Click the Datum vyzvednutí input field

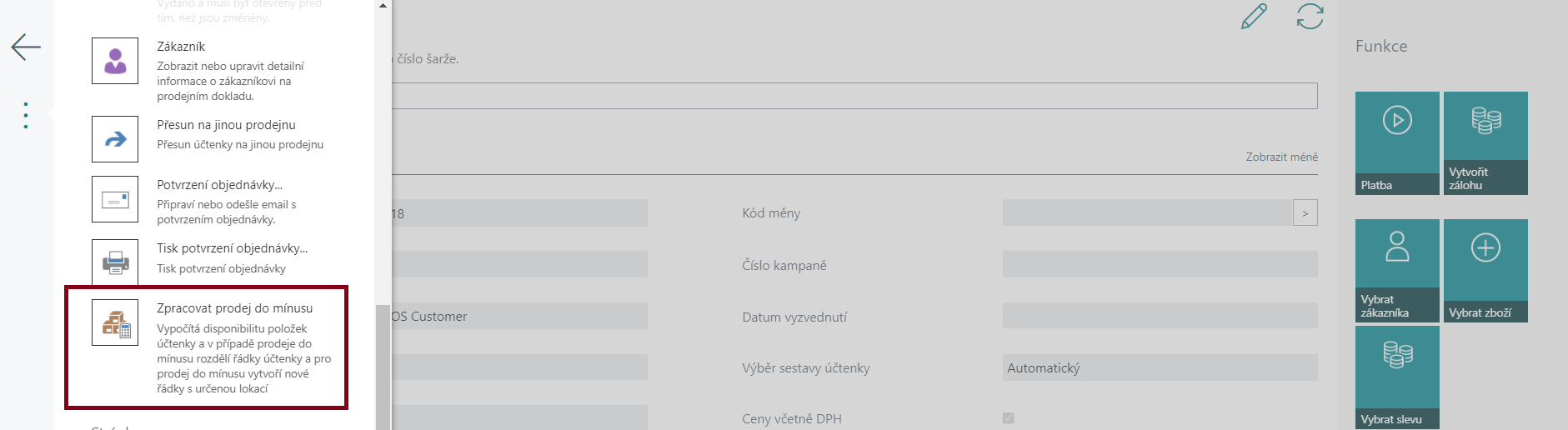pos(1160,316)
